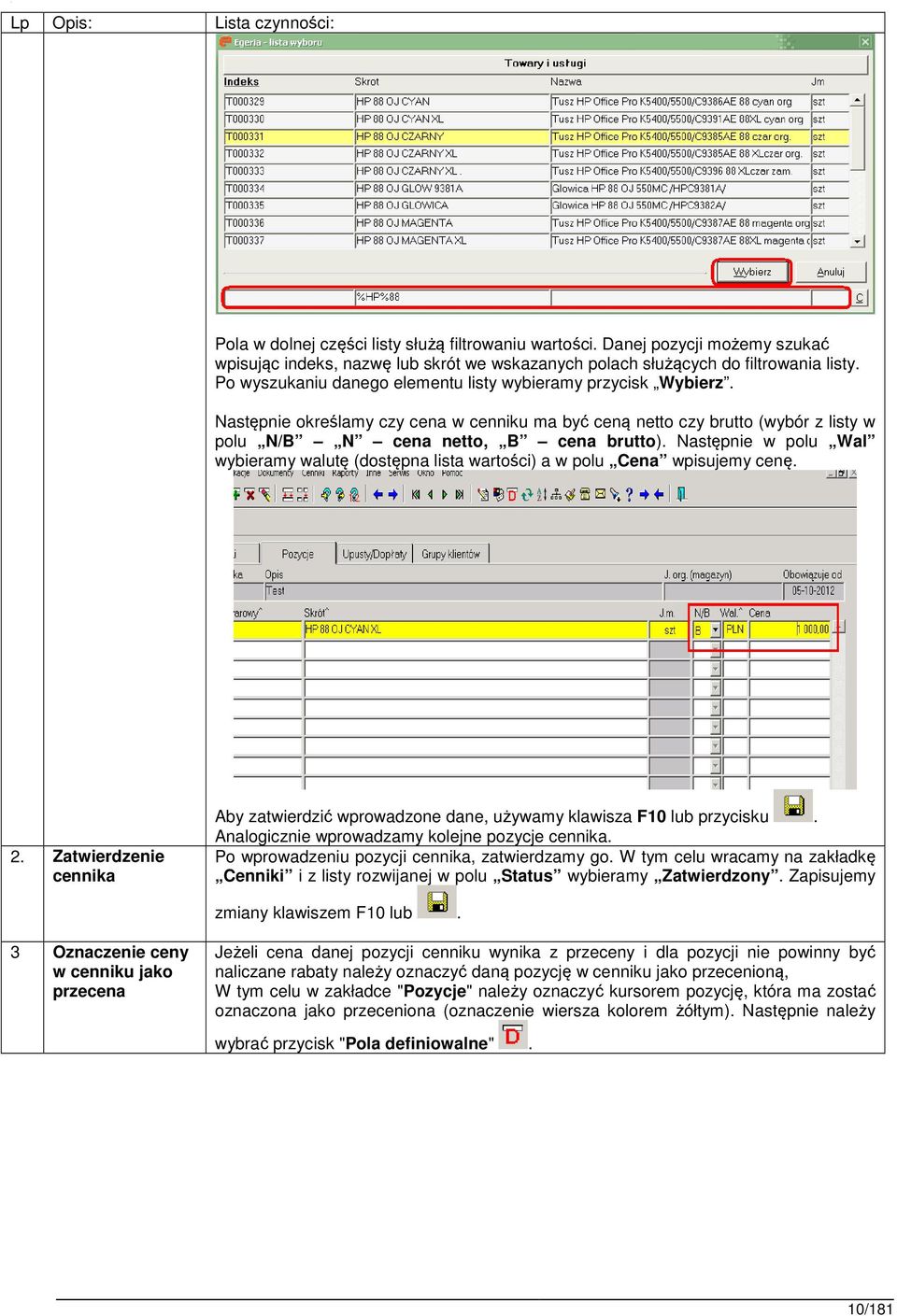Image resolution: width=897 pixels, height=1316 pixels.
Task: Click the Egeria logo in the dialog title bar
Action: click(x=224, y=42)
